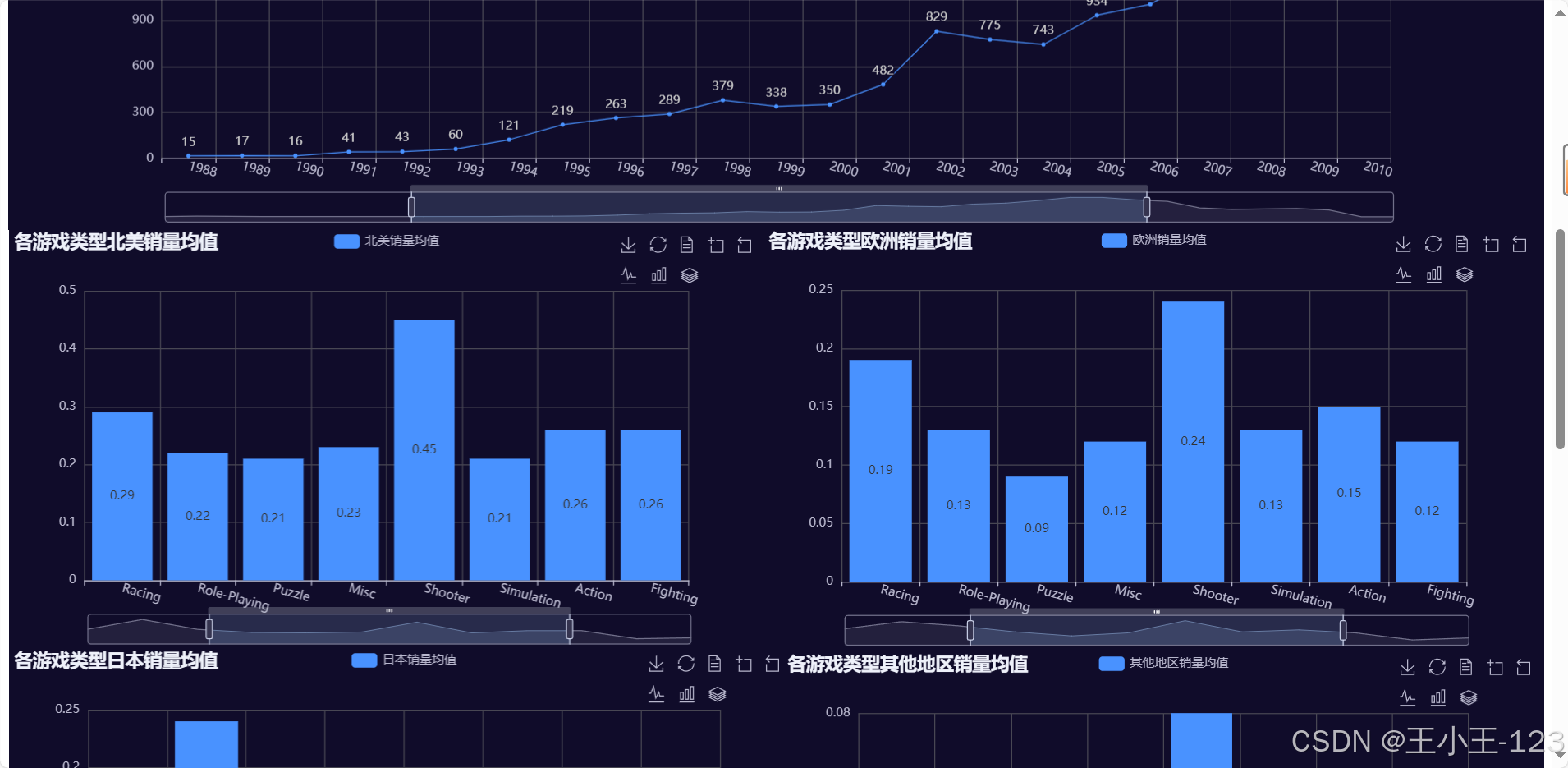Image resolution: width=1568 pixels, height=768 pixels.
Task: Switch Japan chart to line type
Action: pyautogui.click(x=656, y=694)
